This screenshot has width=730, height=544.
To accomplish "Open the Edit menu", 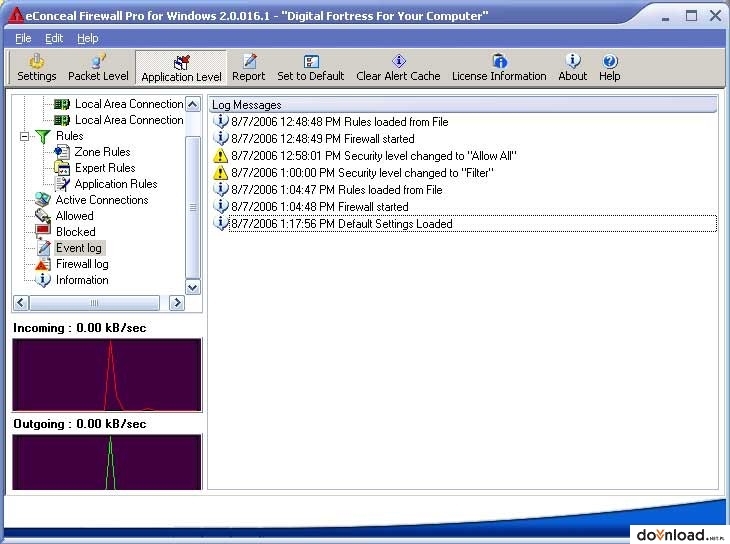I will click(54, 38).
